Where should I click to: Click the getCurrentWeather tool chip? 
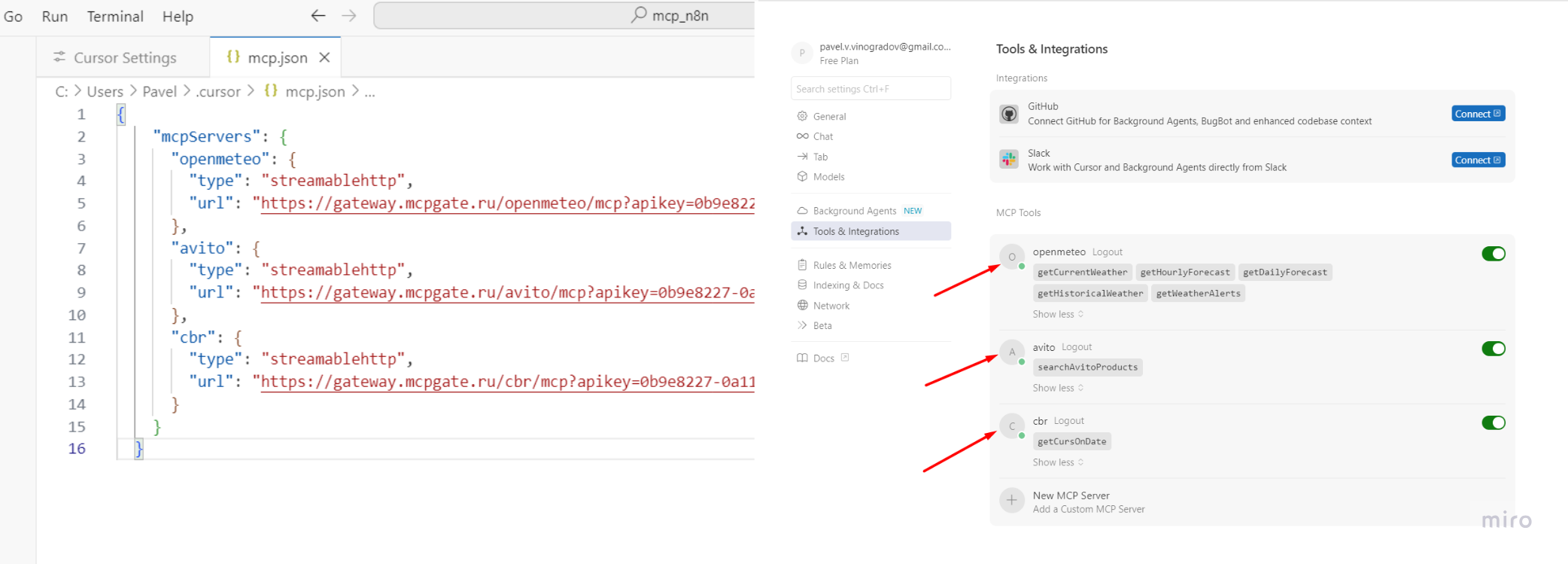(x=1082, y=272)
